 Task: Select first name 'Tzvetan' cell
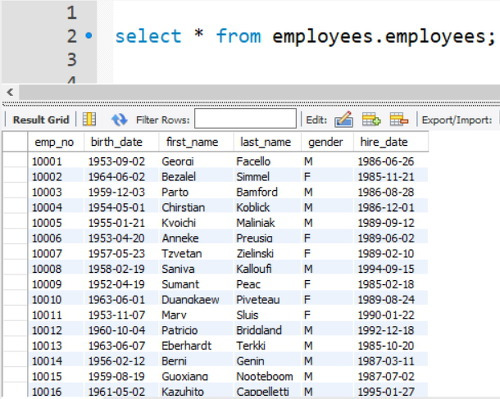coord(196,254)
